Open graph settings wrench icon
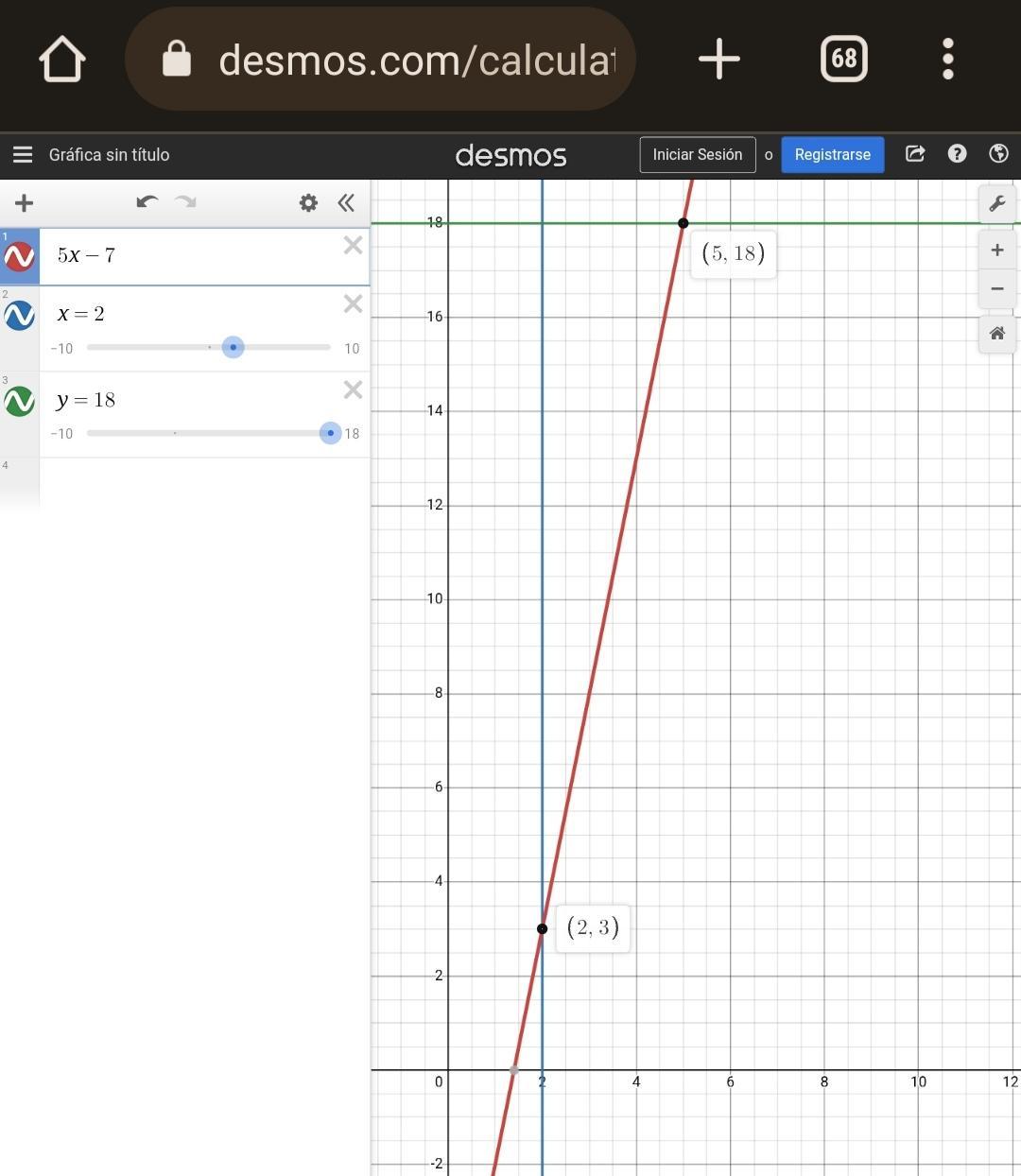1021x1176 pixels. click(996, 204)
